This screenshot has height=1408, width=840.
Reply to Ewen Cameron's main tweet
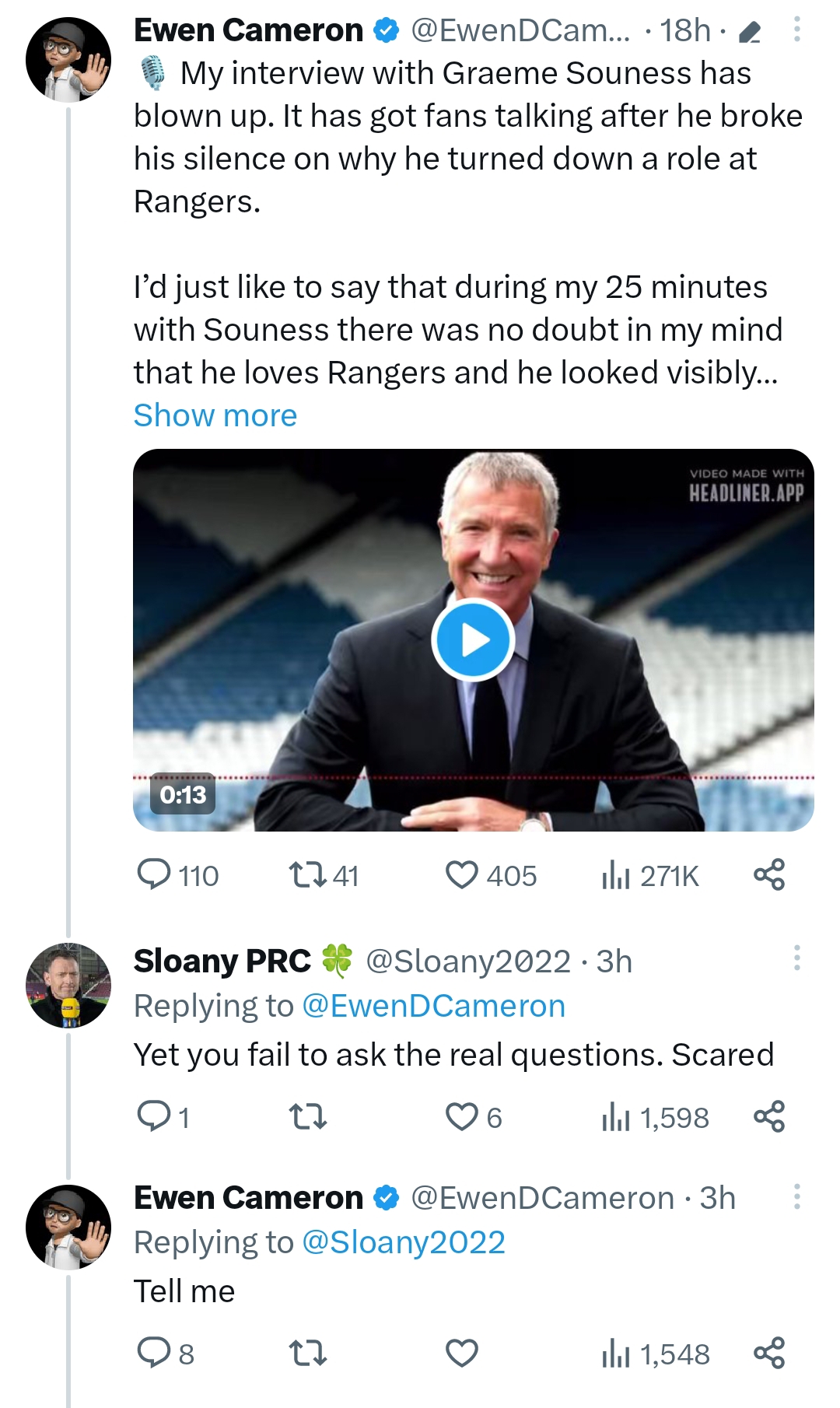(x=154, y=875)
